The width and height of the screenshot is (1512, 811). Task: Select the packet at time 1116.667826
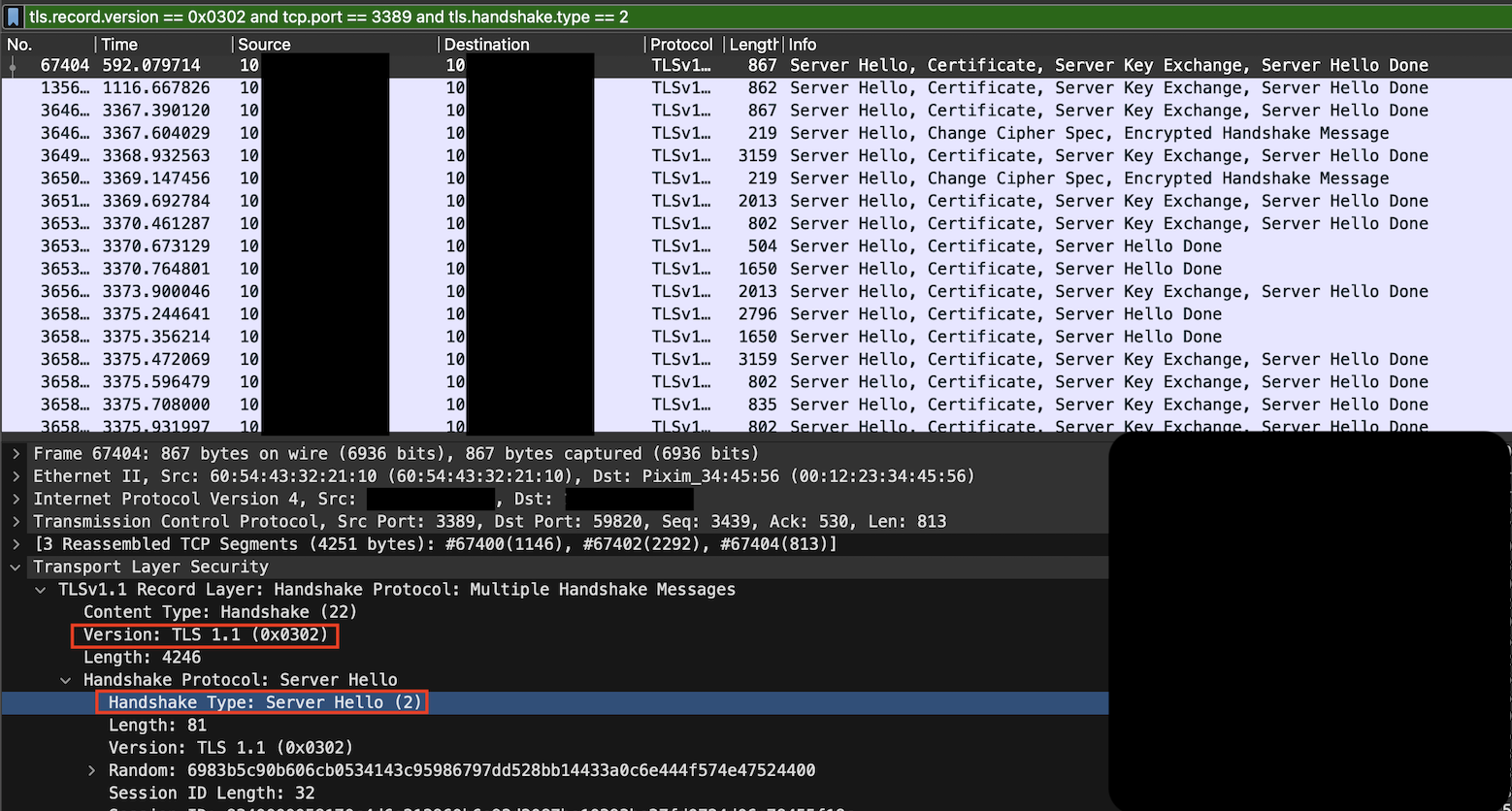click(x=756, y=88)
